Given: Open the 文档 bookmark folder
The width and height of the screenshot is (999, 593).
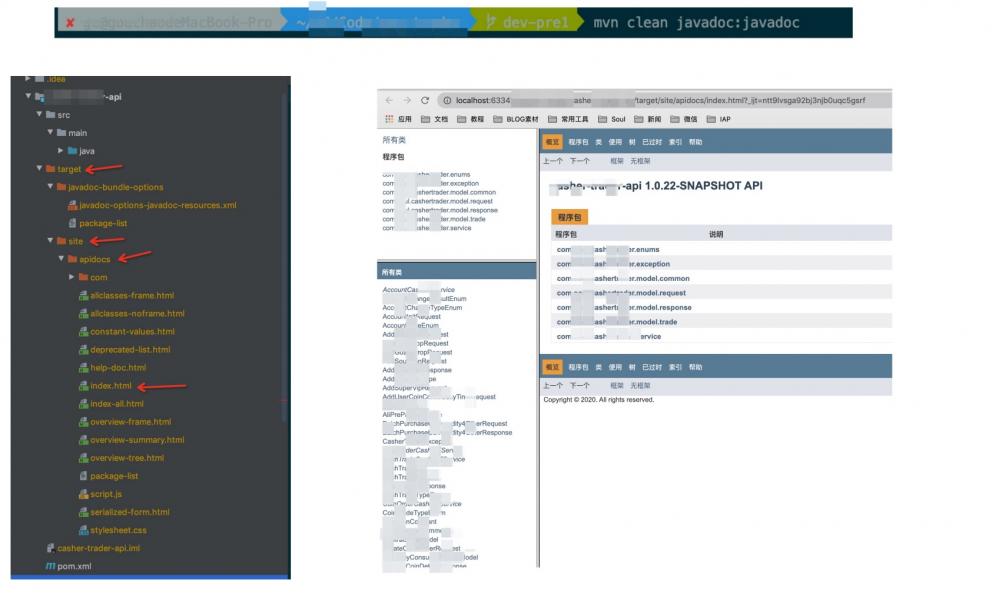Looking at the screenshot, I should point(435,119).
